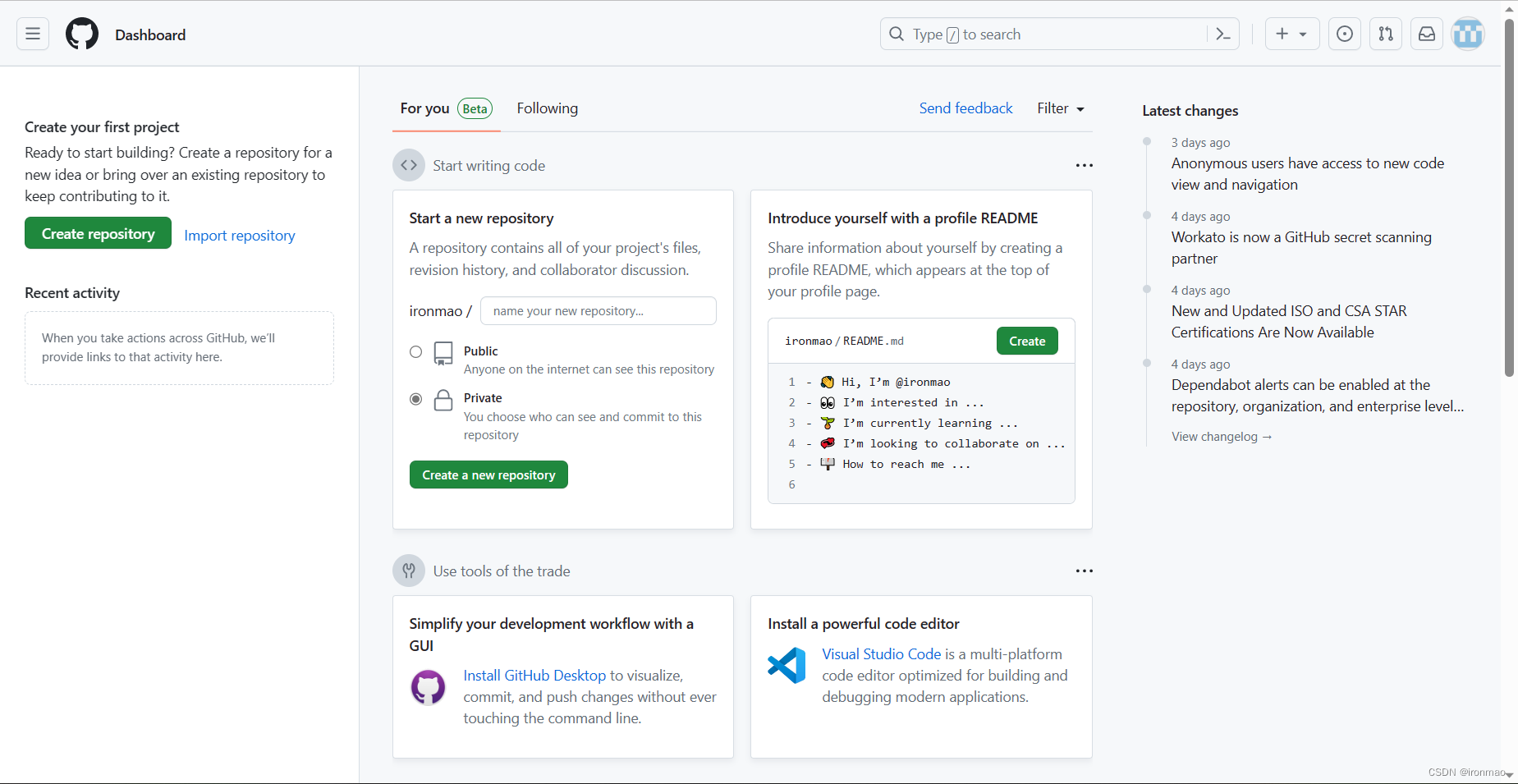Switch to the Following tab
Screen dimensions: 1518x784
(547, 108)
